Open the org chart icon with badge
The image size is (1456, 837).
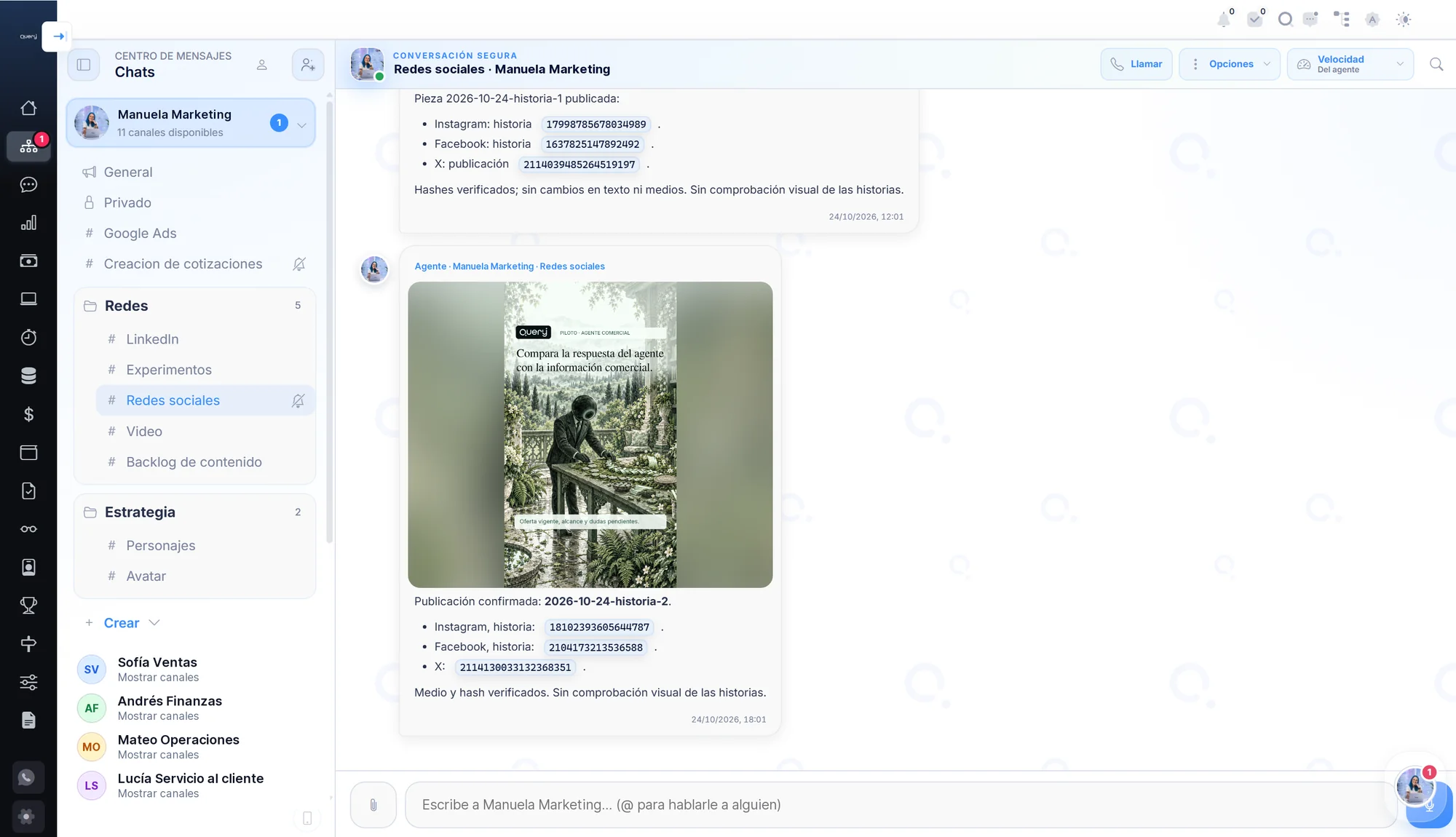pos(28,146)
